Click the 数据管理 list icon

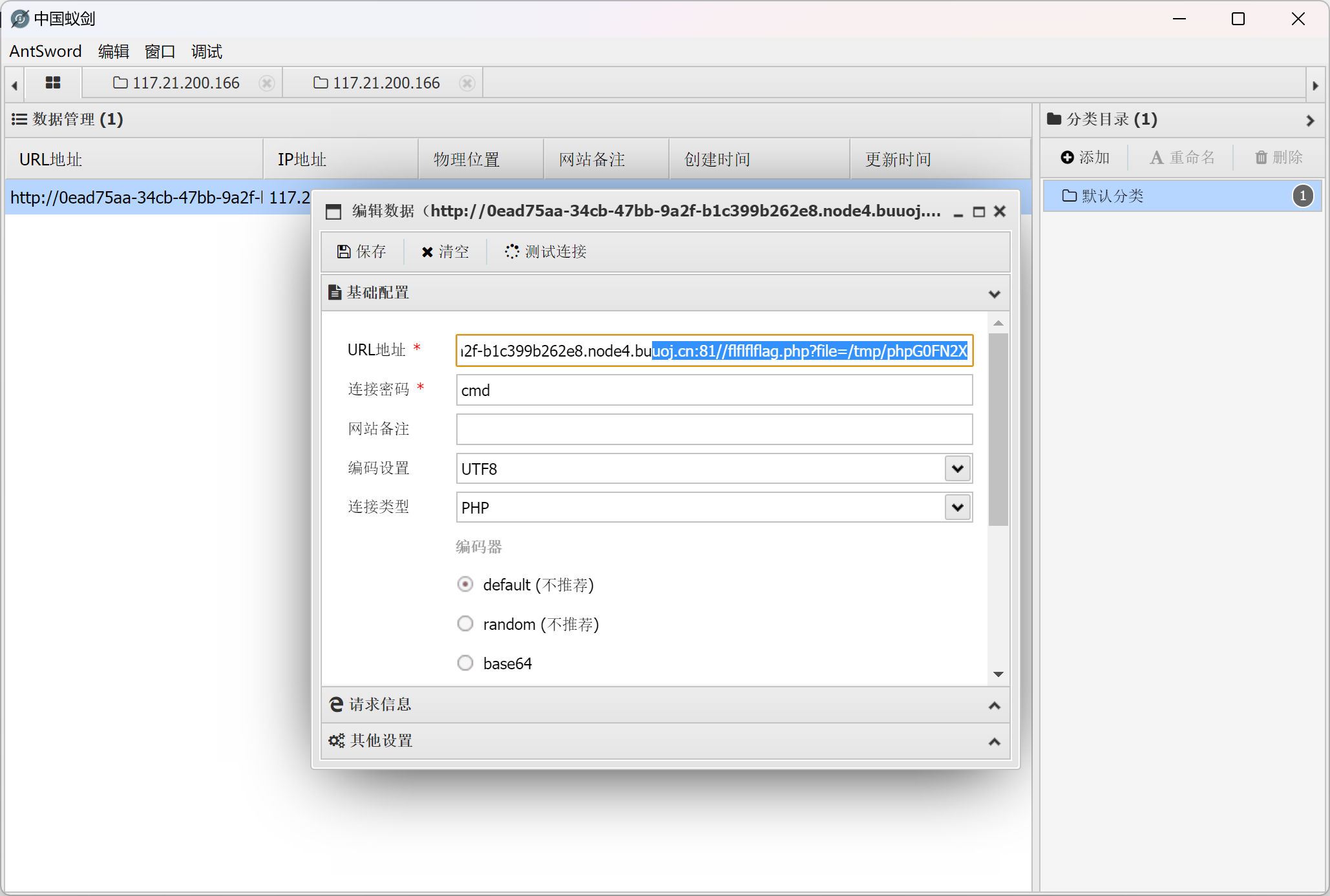(x=19, y=120)
